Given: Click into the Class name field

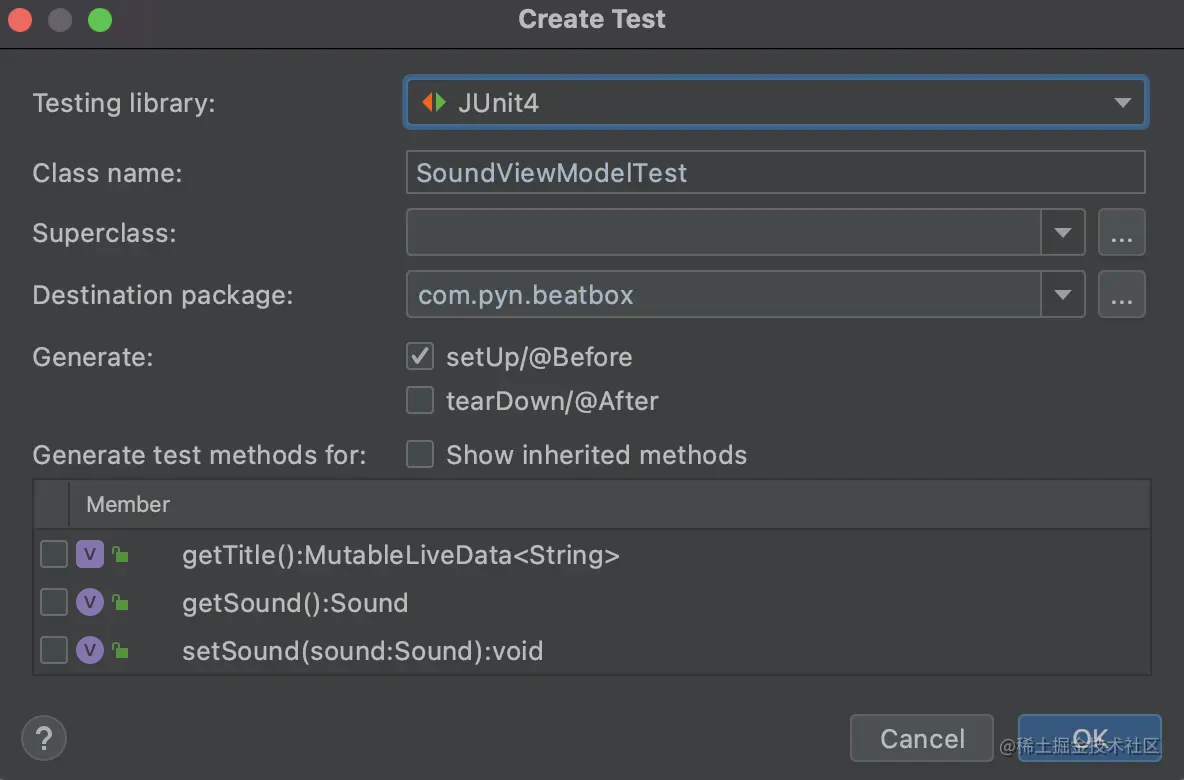Looking at the screenshot, I should point(774,172).
